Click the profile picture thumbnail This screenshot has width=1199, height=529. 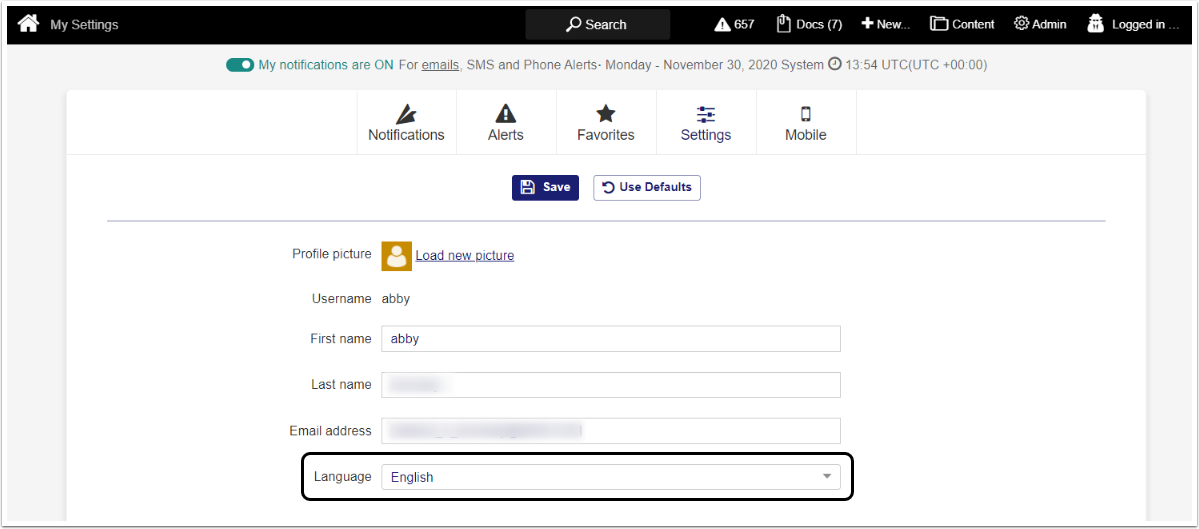point(396,256)
